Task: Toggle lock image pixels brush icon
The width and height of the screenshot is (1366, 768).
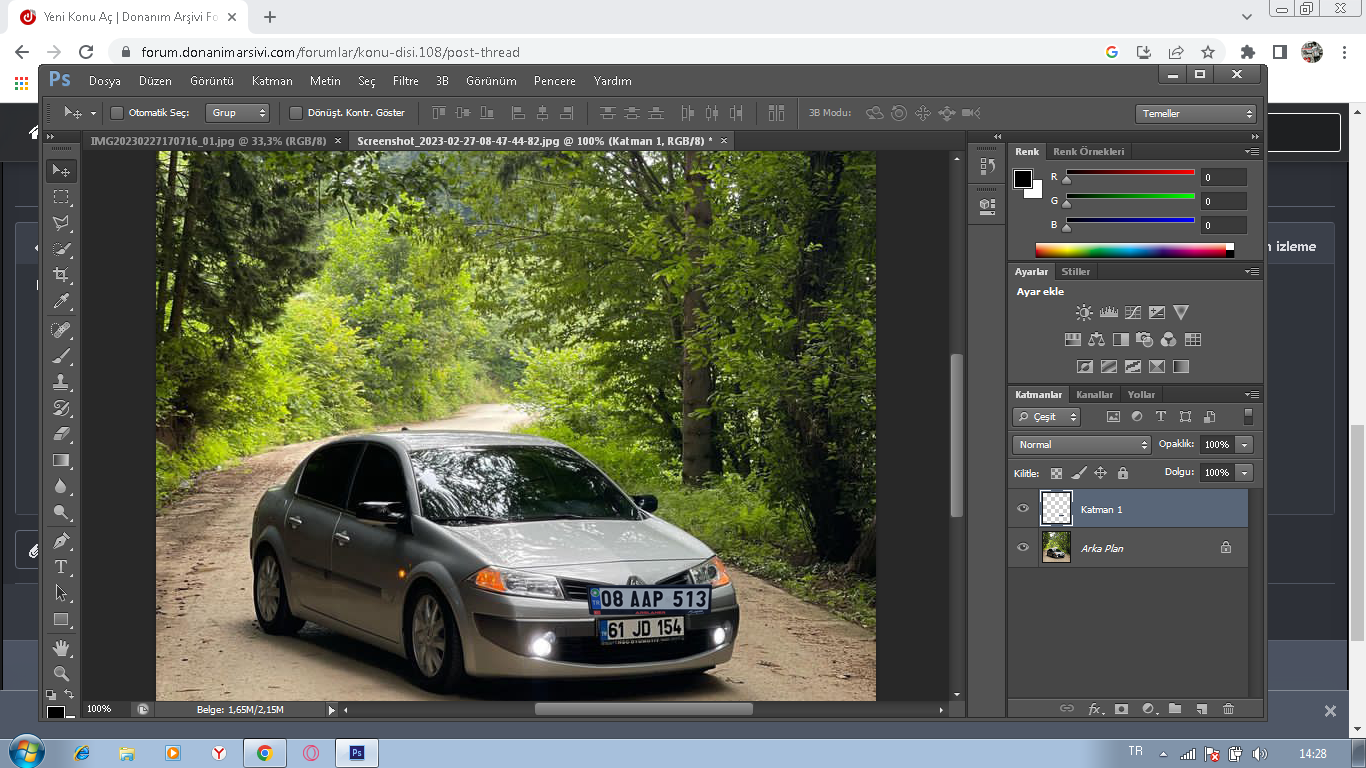Action: (x=1078, y=473)
